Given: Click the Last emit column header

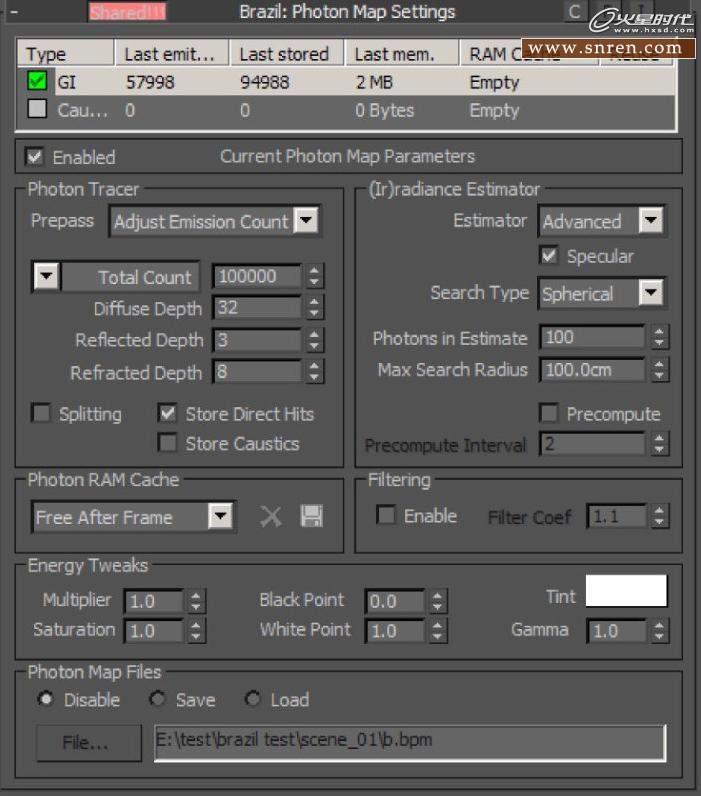Looking at the screenshot, I should click(172, 54).
